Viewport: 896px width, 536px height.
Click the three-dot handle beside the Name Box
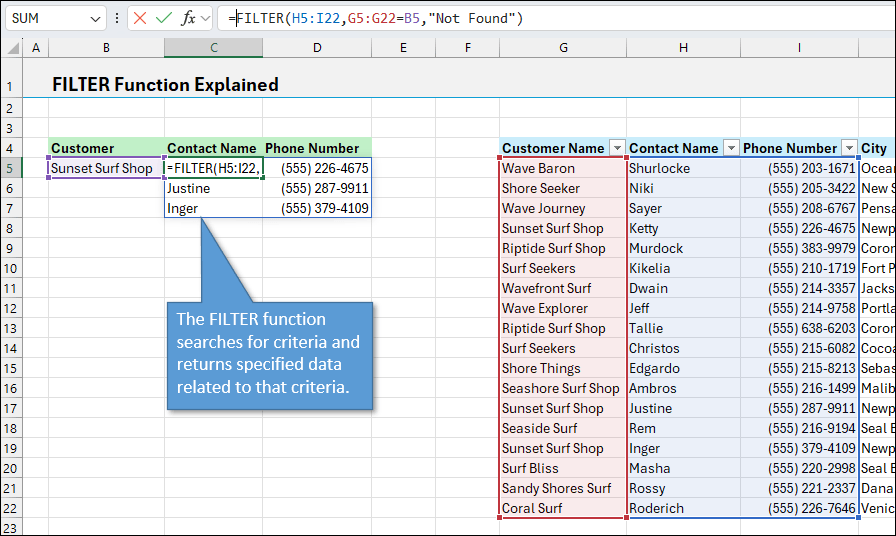118,18
